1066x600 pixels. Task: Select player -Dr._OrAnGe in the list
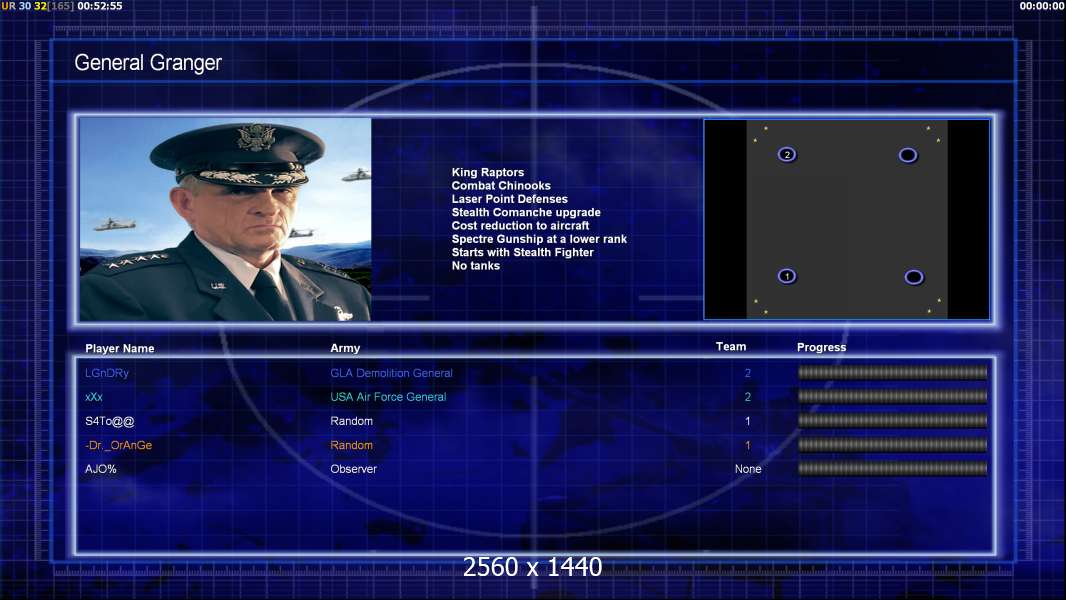[x=118, y=445]
